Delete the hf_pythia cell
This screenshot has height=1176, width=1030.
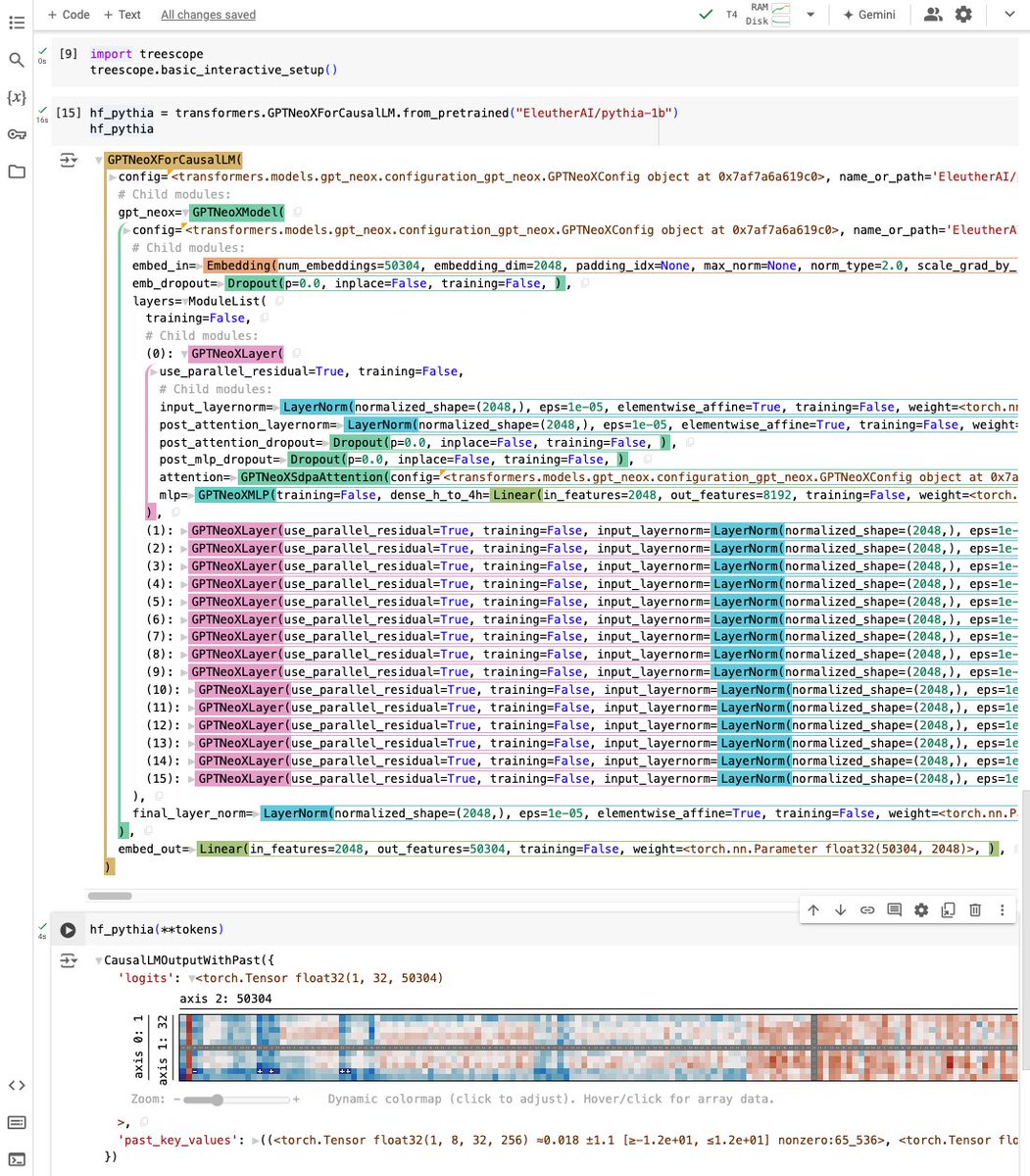pos(974,909)
